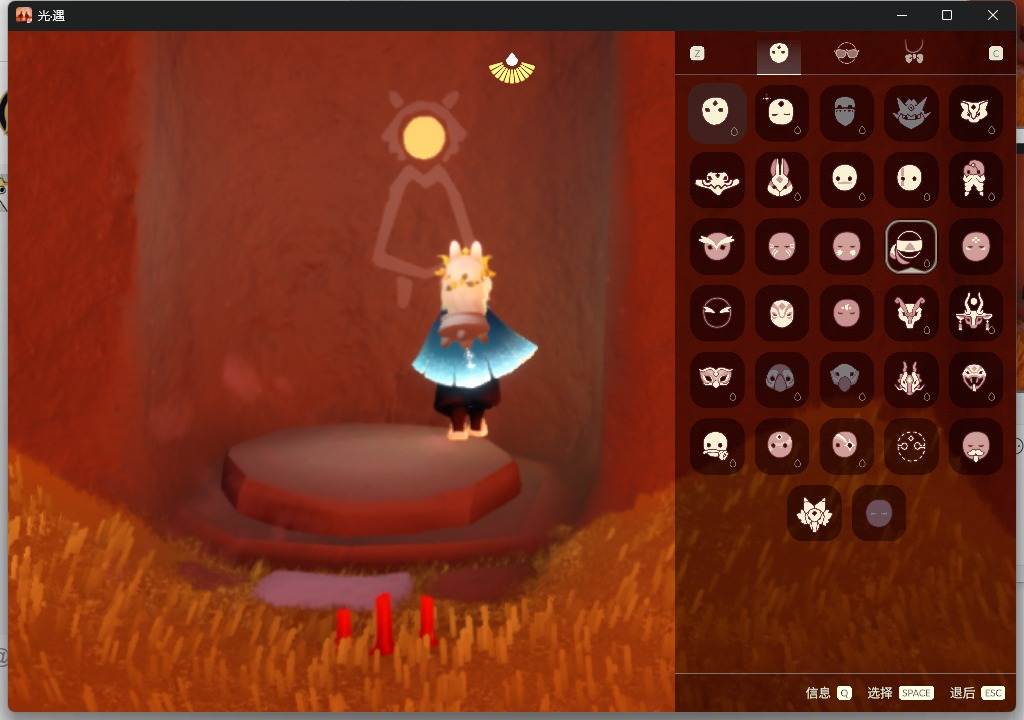This screenshot has height=720, width=1024.
Task: Equip the white mask in first row's last slot
Action: pyautogui.click(x=975, y=113)
